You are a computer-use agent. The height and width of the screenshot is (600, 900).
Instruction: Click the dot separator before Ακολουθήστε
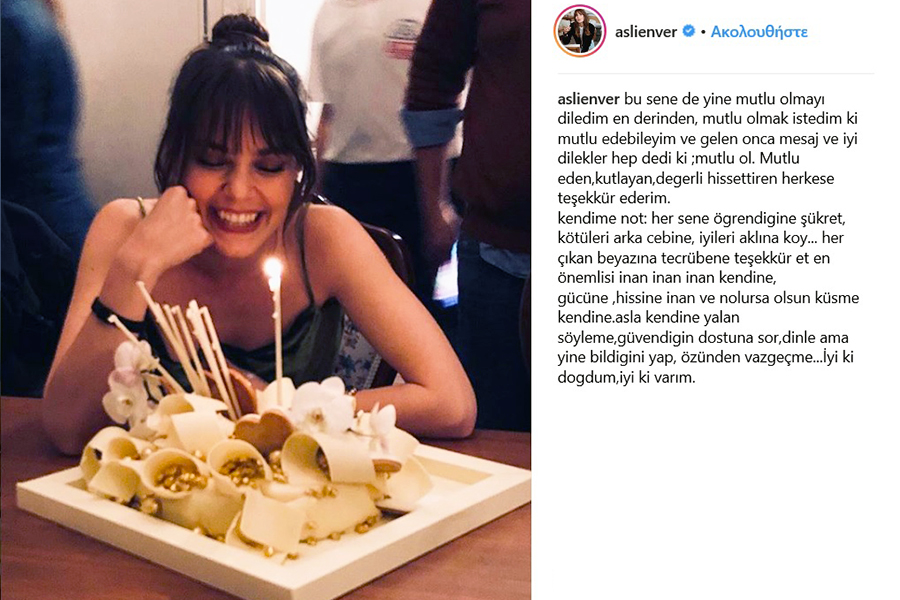[x=703, y=32]
